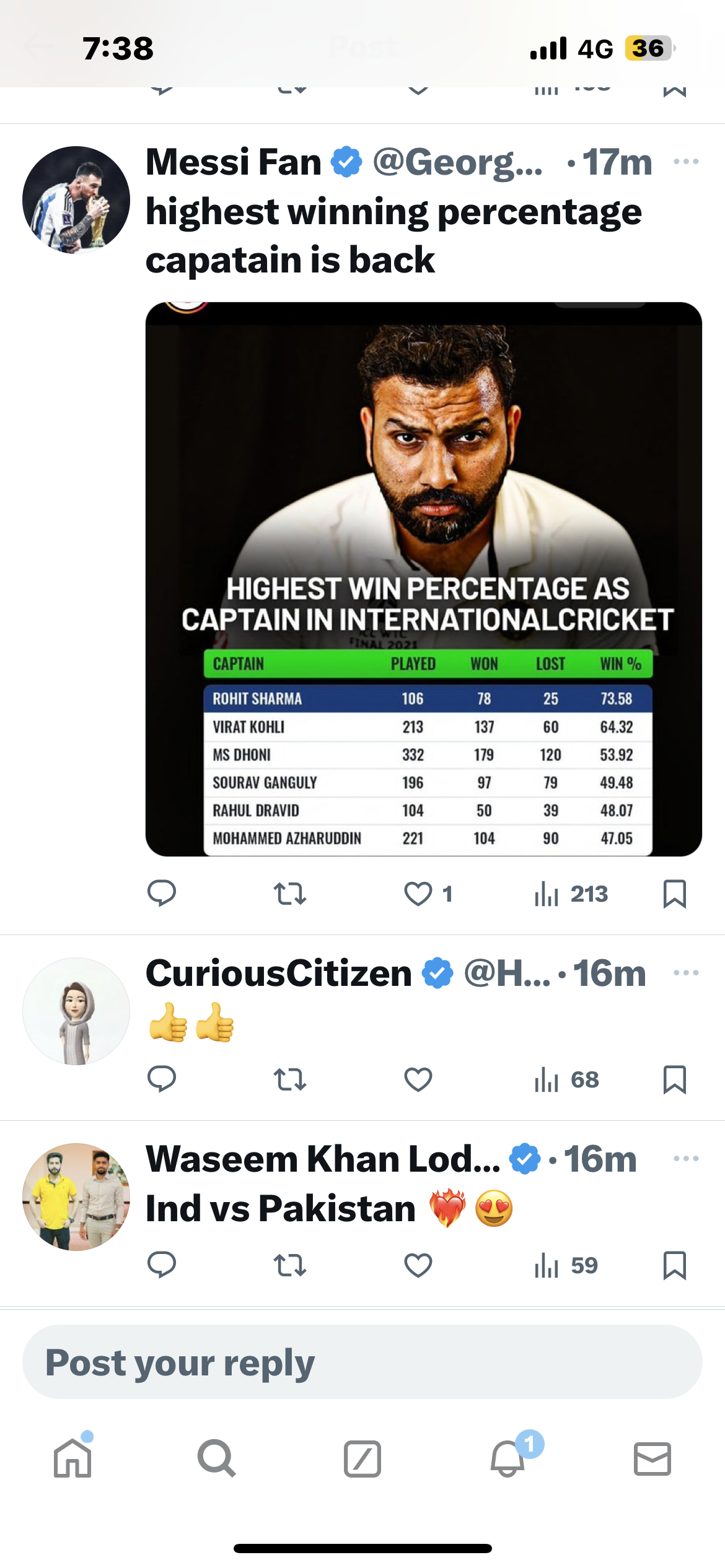Open CuriousCitizen's profile name

(279, 973)
